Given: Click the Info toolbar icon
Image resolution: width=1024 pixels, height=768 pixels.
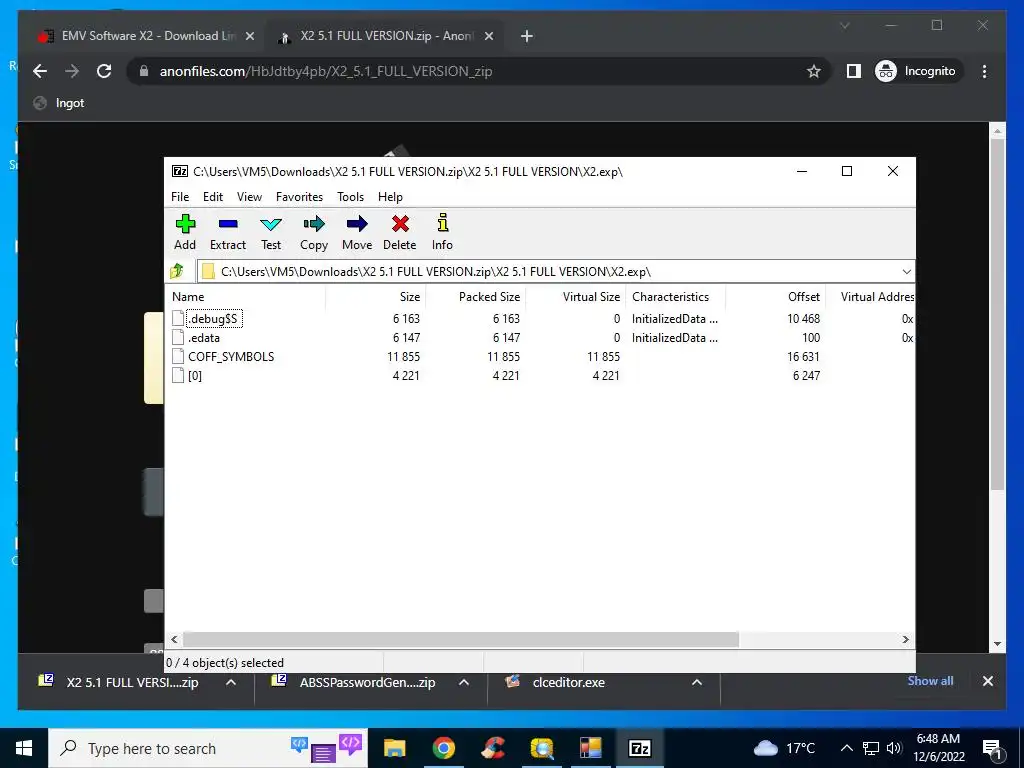Looking at the screenshot, I should (442, 232).
